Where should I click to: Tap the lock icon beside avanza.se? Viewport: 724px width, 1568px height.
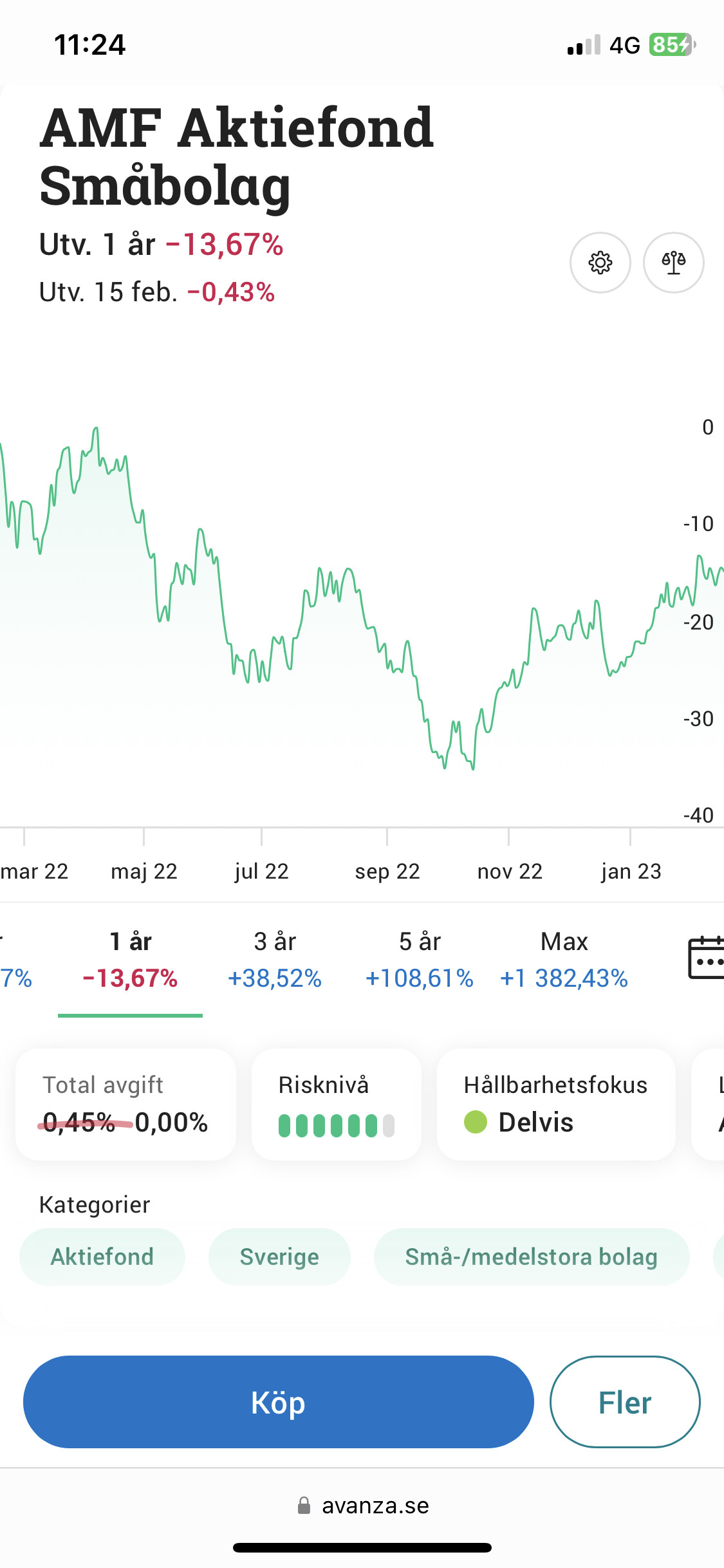pos(304,1506)
